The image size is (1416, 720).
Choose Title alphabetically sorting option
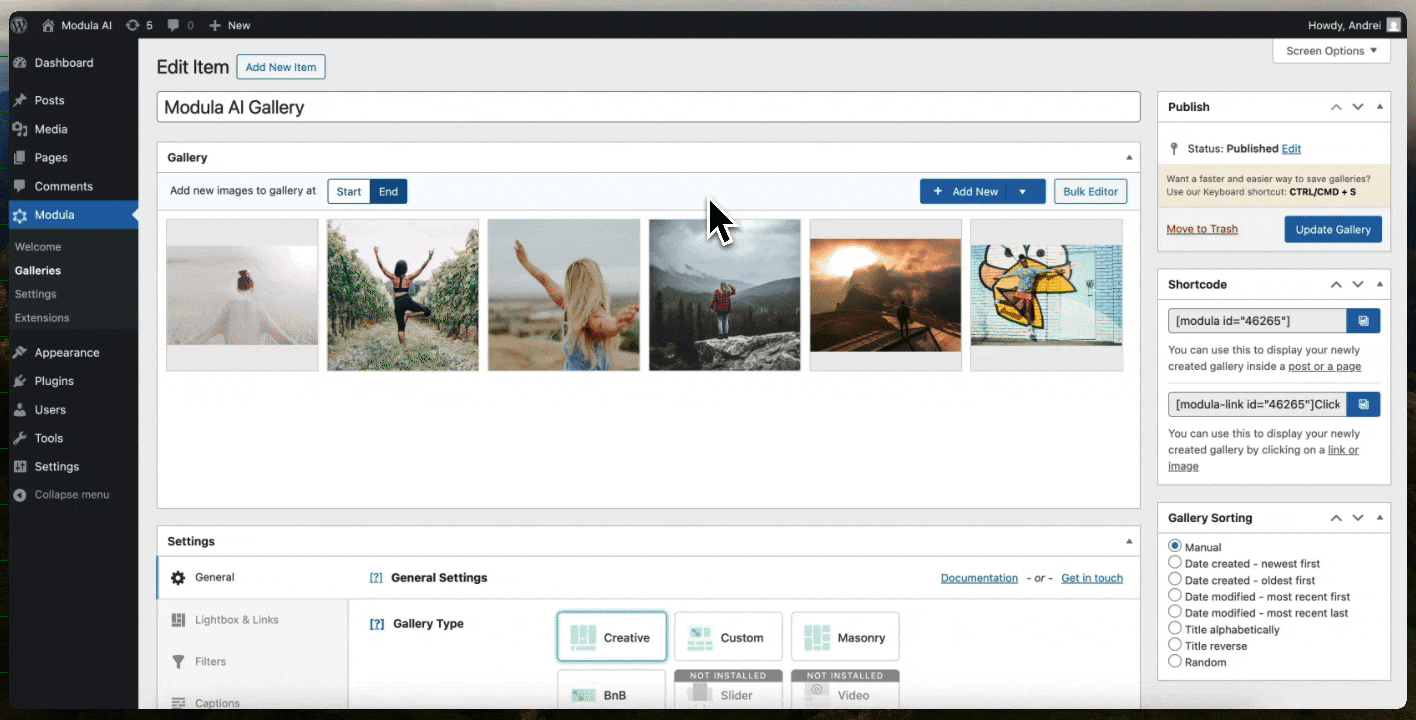tap(1175, 629)
